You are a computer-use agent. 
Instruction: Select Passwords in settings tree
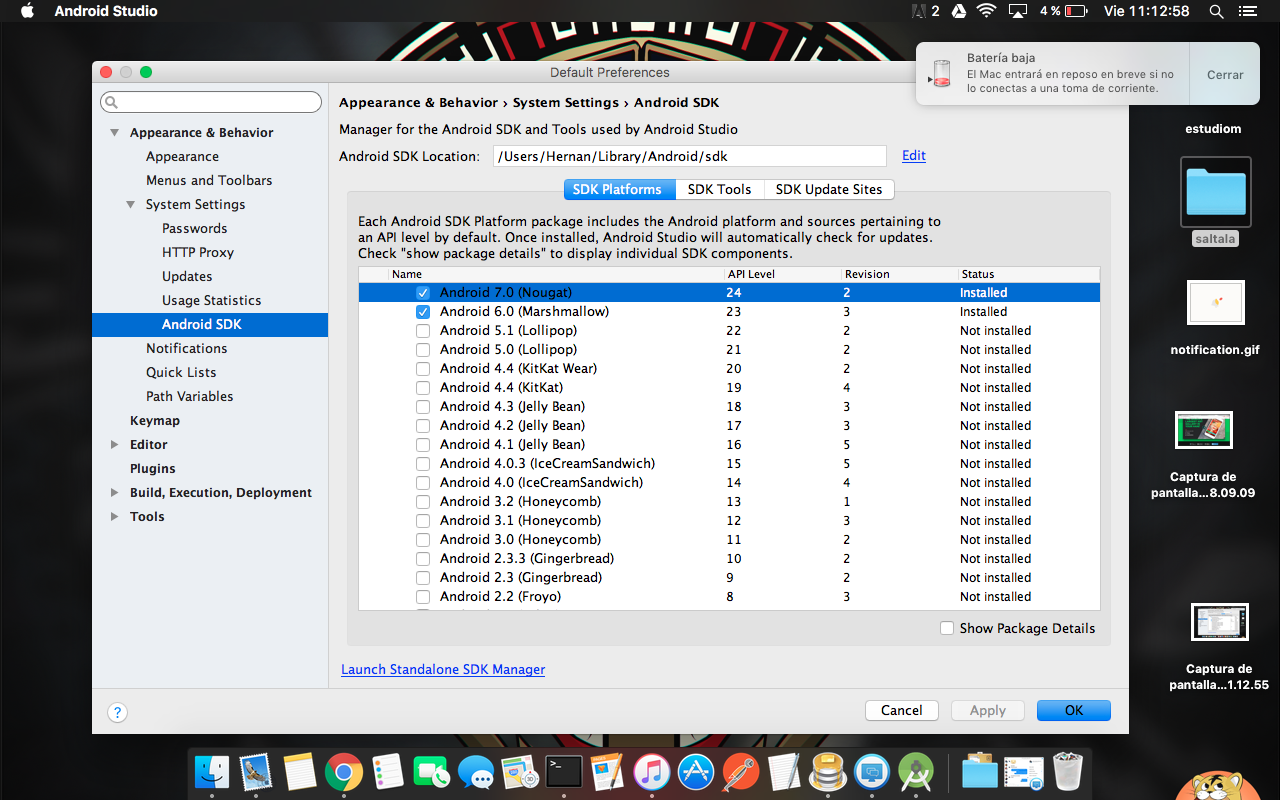tap(195, 229)
